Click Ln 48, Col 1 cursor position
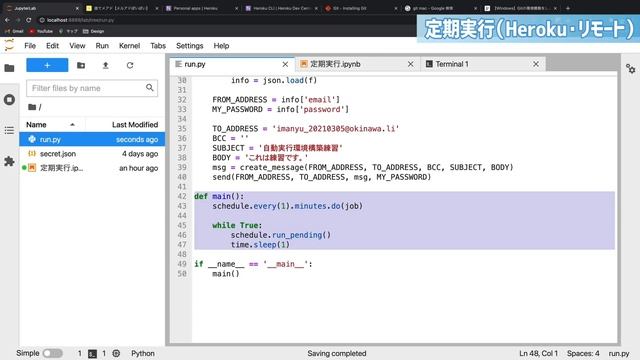This screenshot has height=360, width=640. click(538, 353)
